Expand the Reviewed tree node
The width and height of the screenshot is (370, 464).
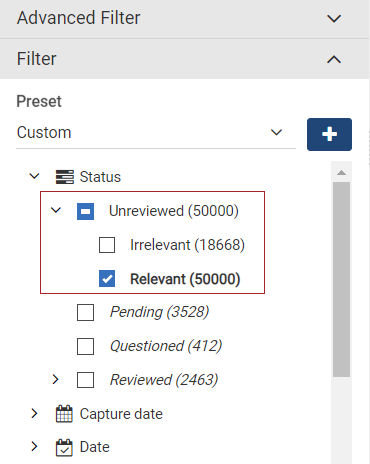56,379
